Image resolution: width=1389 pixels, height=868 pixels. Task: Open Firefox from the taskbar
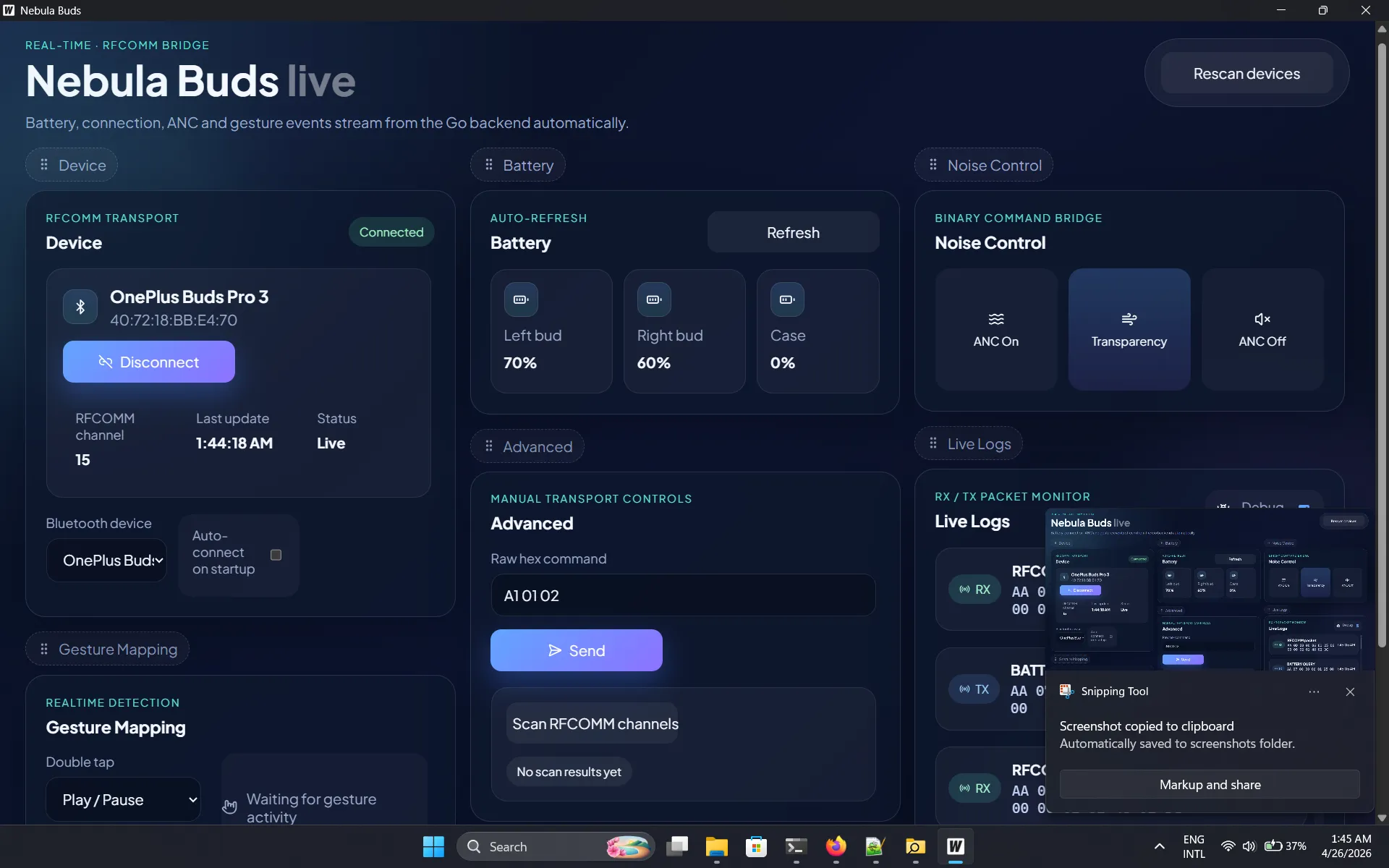tap(836, 846)
